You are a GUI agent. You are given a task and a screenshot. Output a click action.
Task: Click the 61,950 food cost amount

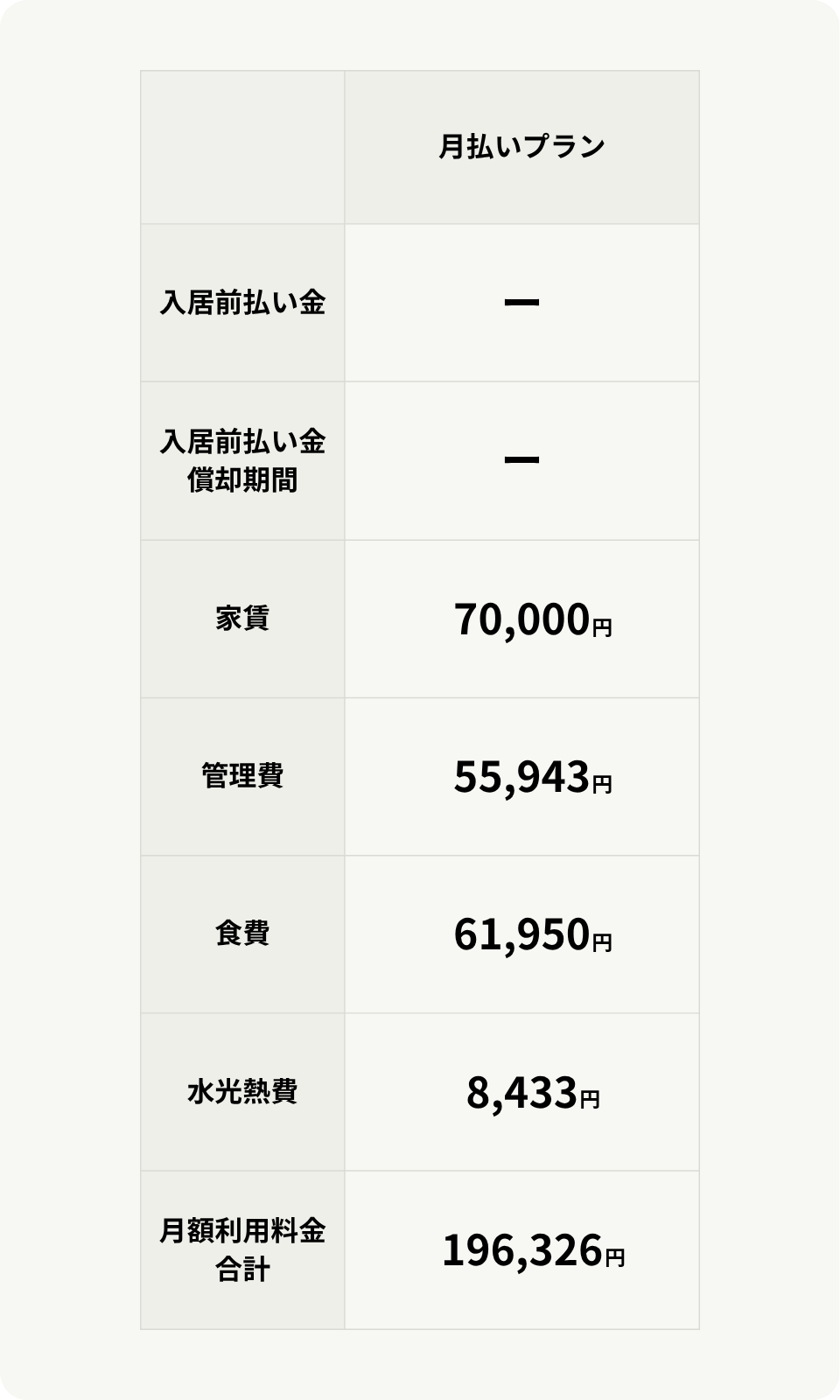tap(521, 934)
